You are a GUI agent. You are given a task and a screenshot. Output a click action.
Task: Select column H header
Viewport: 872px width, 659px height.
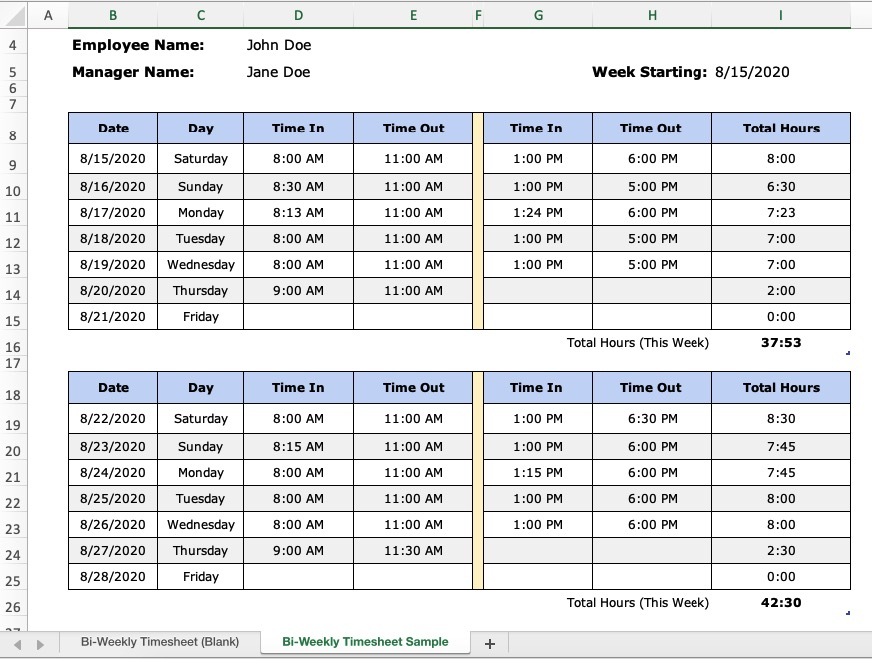click(x=652, y=16)
